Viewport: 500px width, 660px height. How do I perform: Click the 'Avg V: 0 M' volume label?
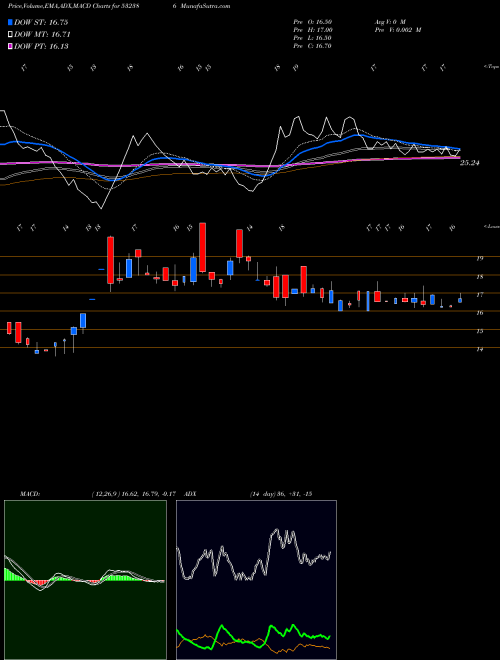pyautogui.click(x=389, y=21)
